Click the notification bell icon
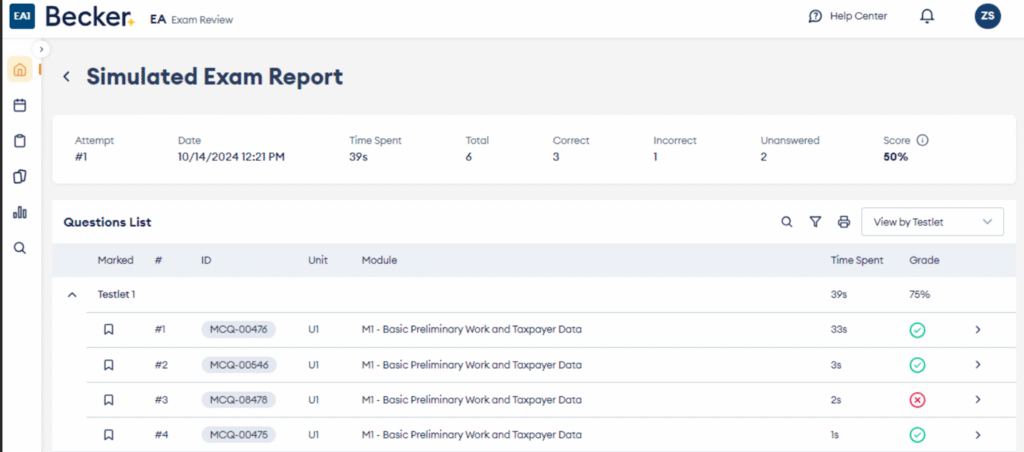Screen dimensions: 1024x452 (x=927, y=16)
